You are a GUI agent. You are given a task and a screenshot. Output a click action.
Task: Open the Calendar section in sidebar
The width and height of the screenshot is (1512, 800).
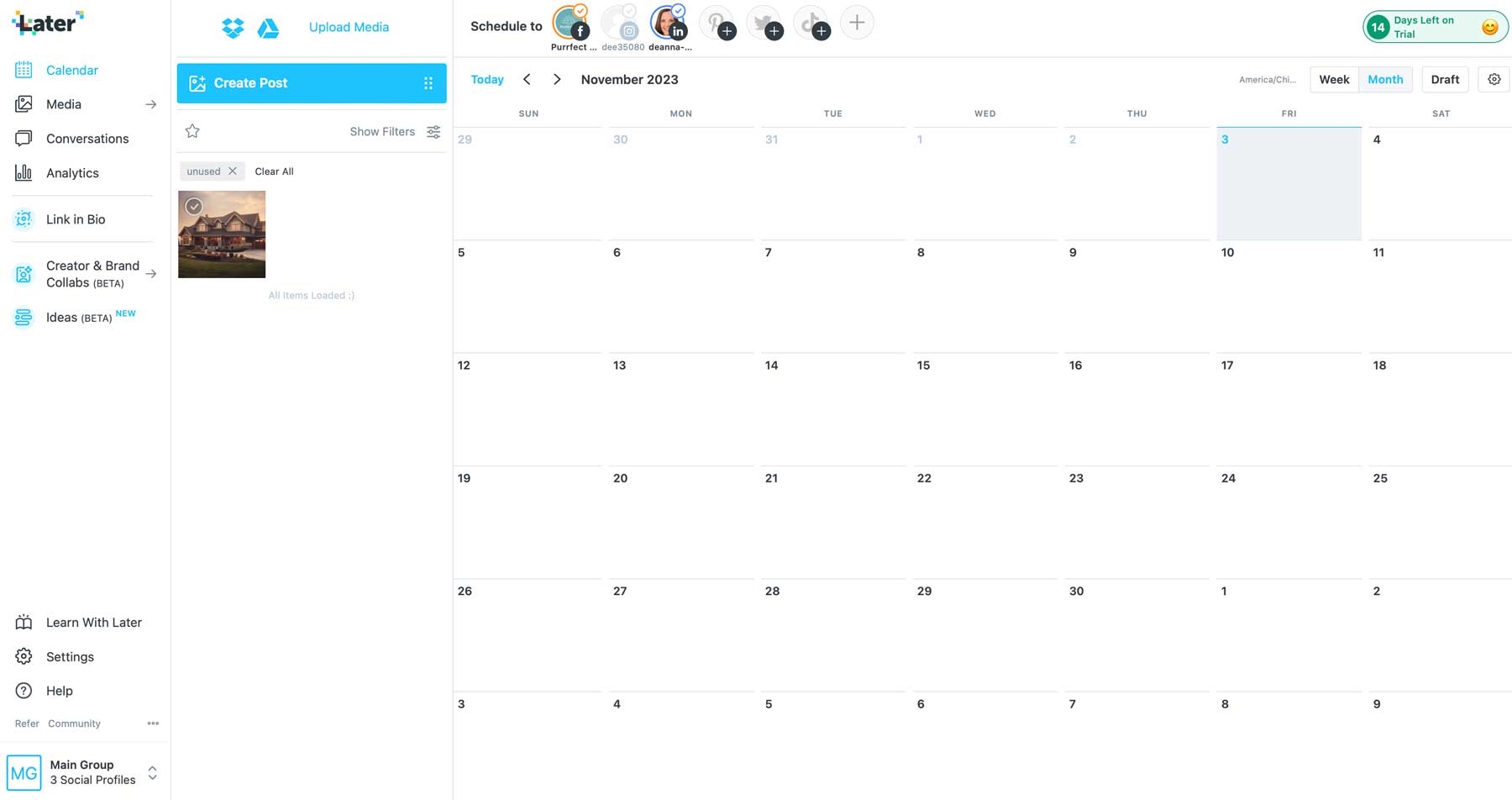point(71,70)
